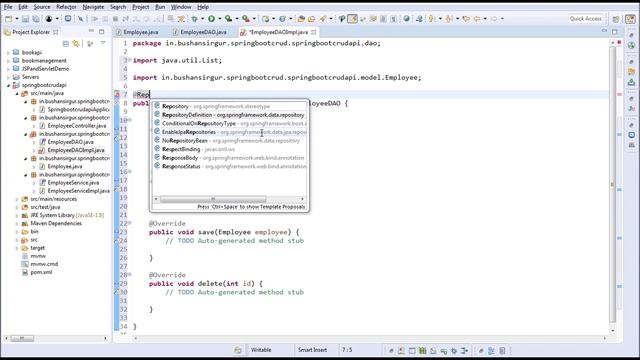Open the dropdown arrow next to Debug button
Viewport: 640px width, 360px height.
[202, 19]
